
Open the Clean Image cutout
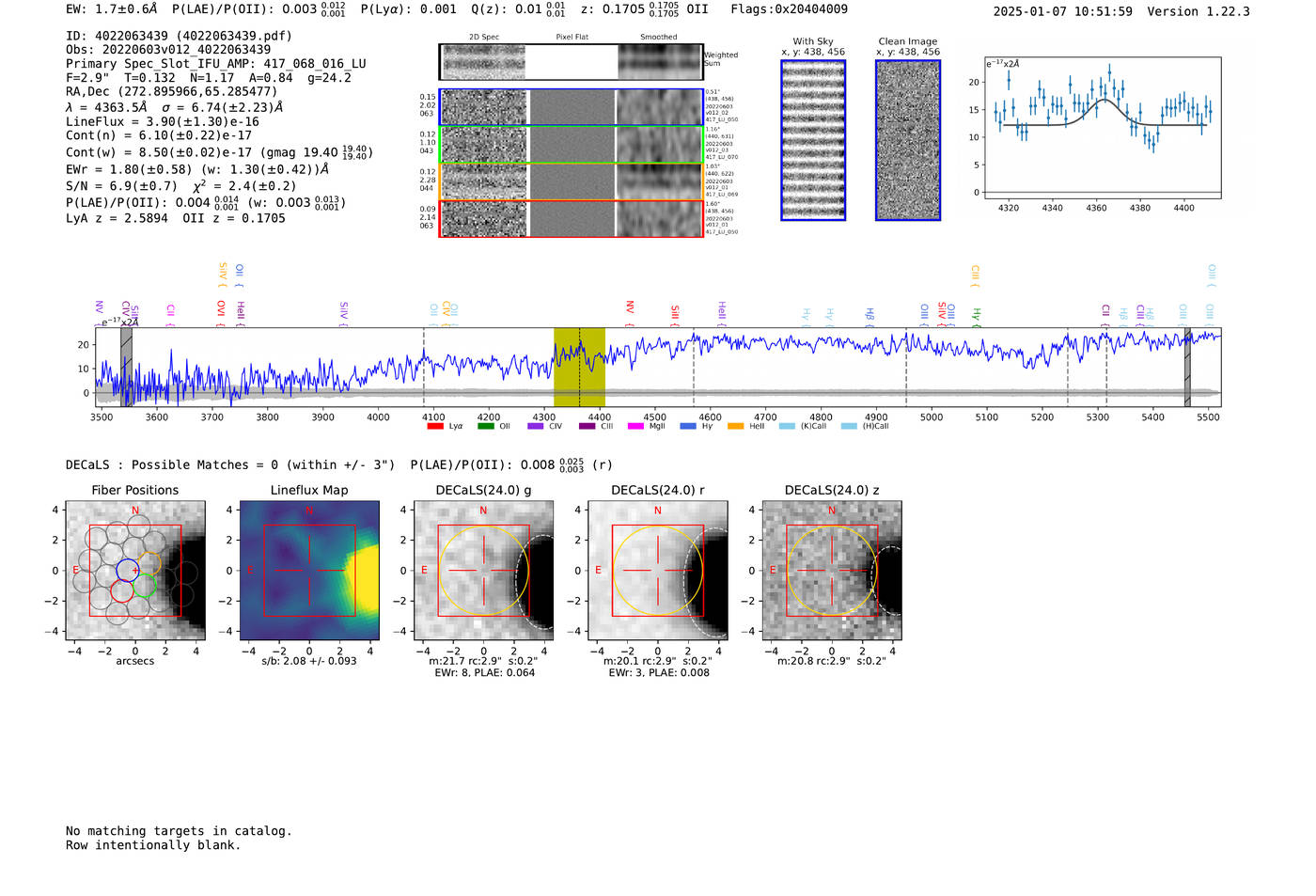coord(908,140)
